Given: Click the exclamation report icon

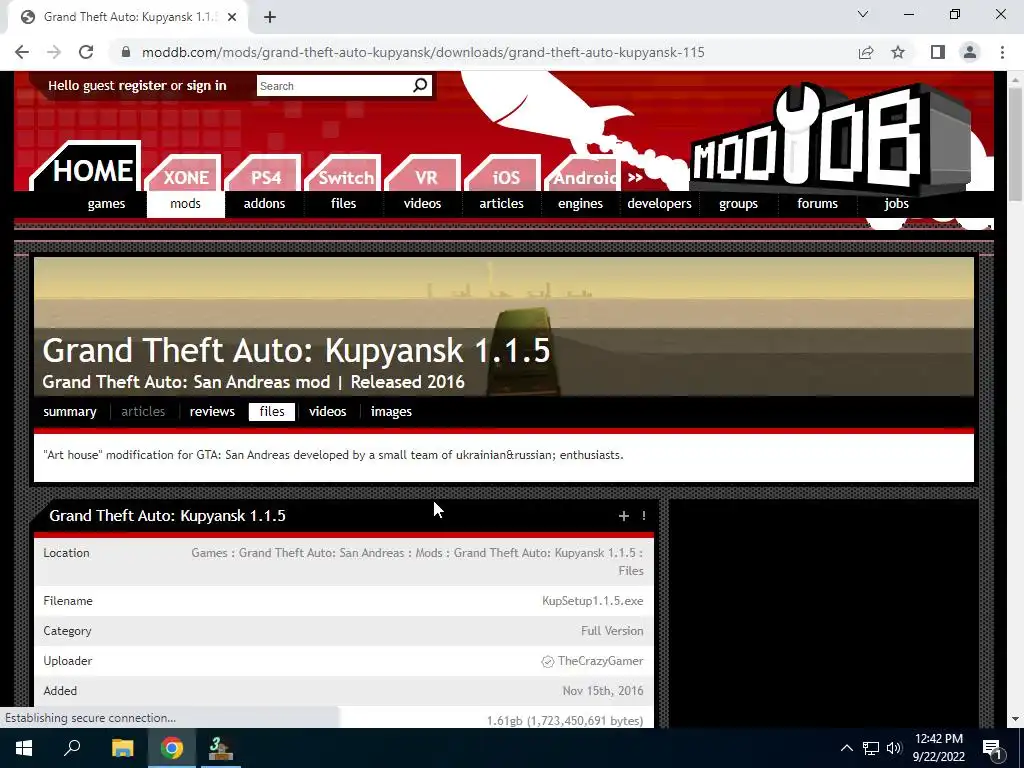Looking at the screenshot, I should pyautogui.click(x=644, y=516).
